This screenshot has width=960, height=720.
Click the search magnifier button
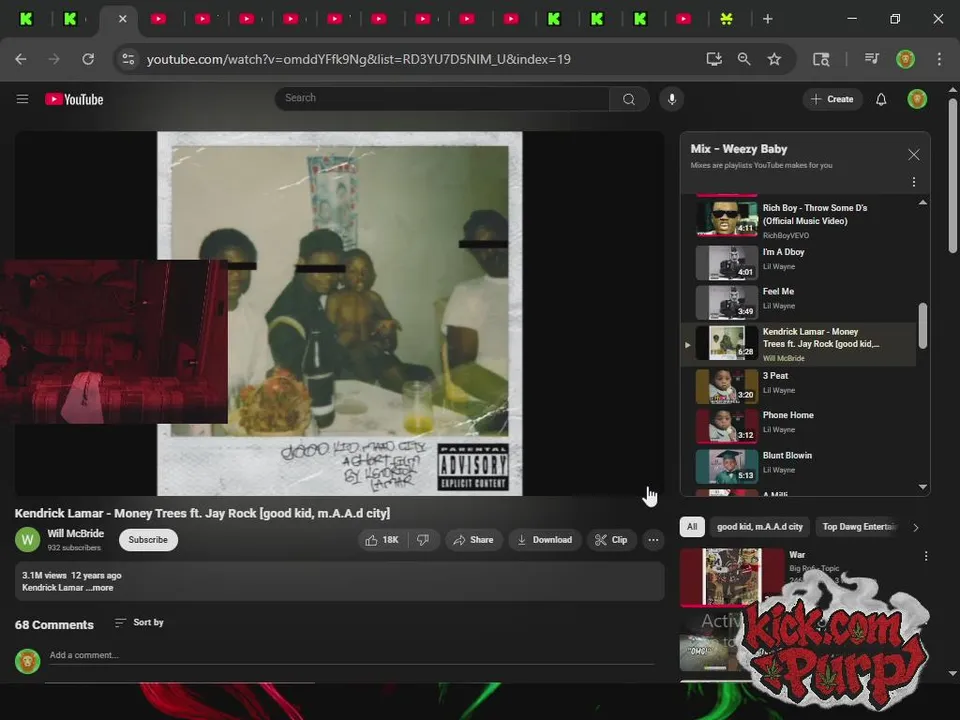click(x=629, y=99)
